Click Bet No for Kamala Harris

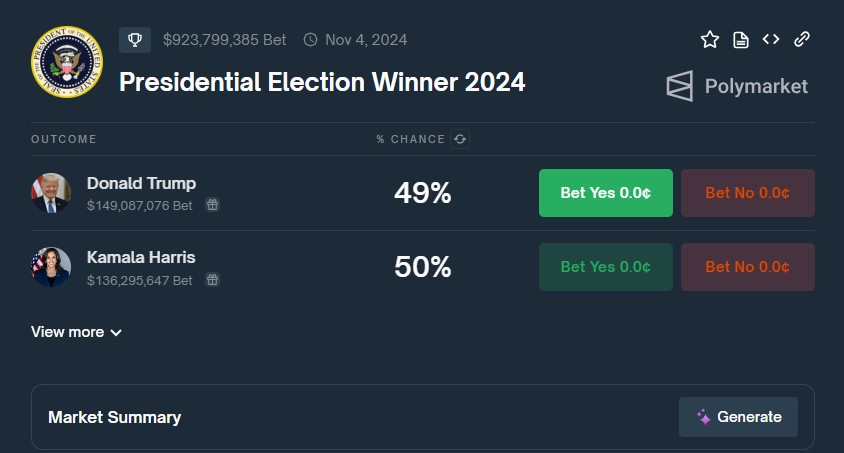(748, 267)
